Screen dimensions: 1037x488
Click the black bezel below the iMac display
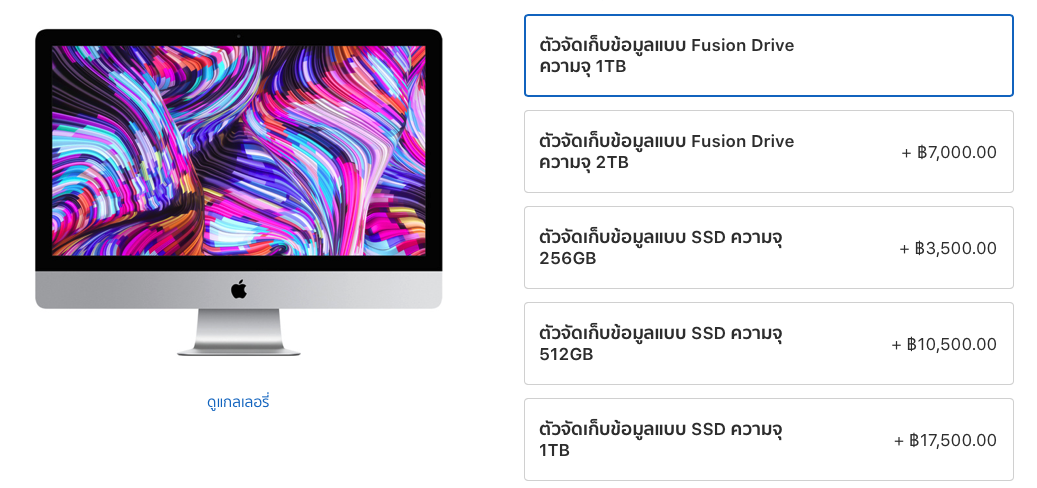coord(239,263)
